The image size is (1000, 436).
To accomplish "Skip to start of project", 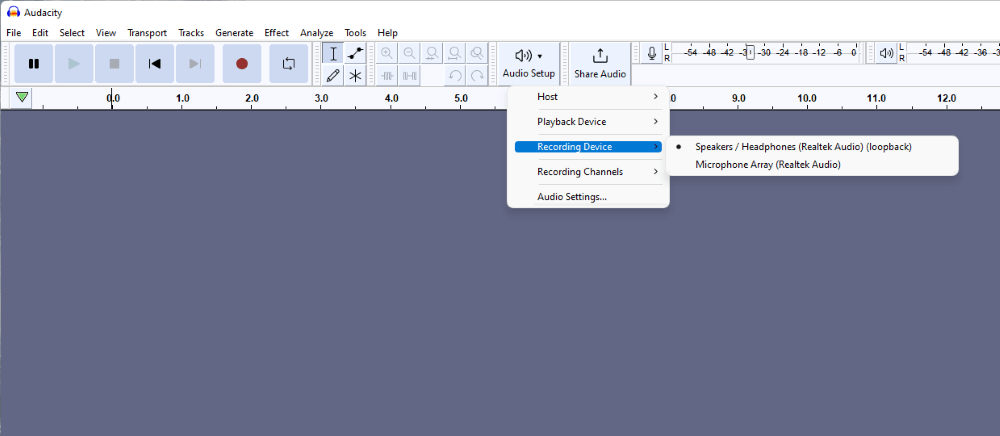I will pyautogui.click(x=154, y=64).
